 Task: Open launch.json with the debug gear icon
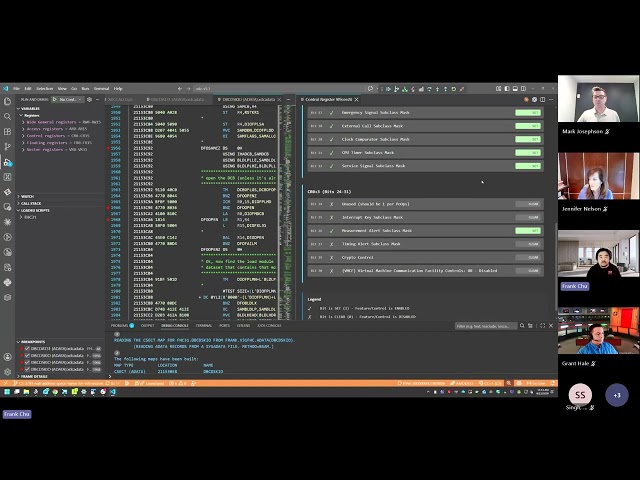point(89,99)
